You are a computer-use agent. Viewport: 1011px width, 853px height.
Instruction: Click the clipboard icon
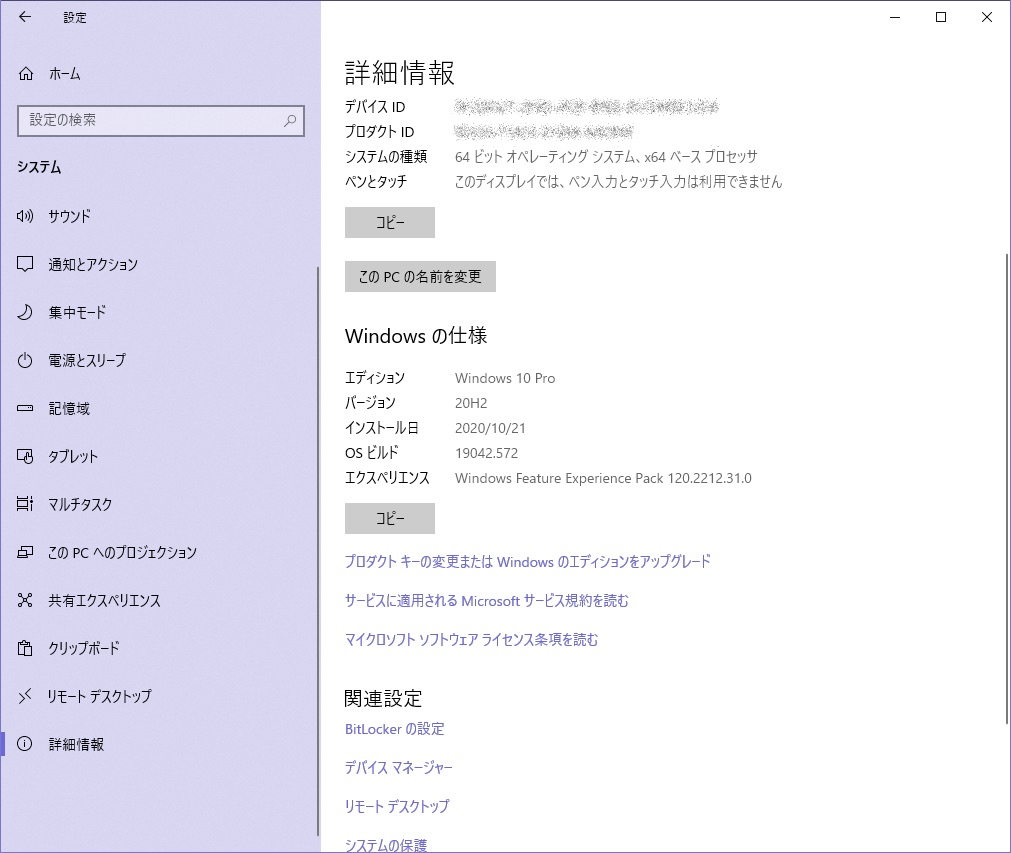coord(25,648)
